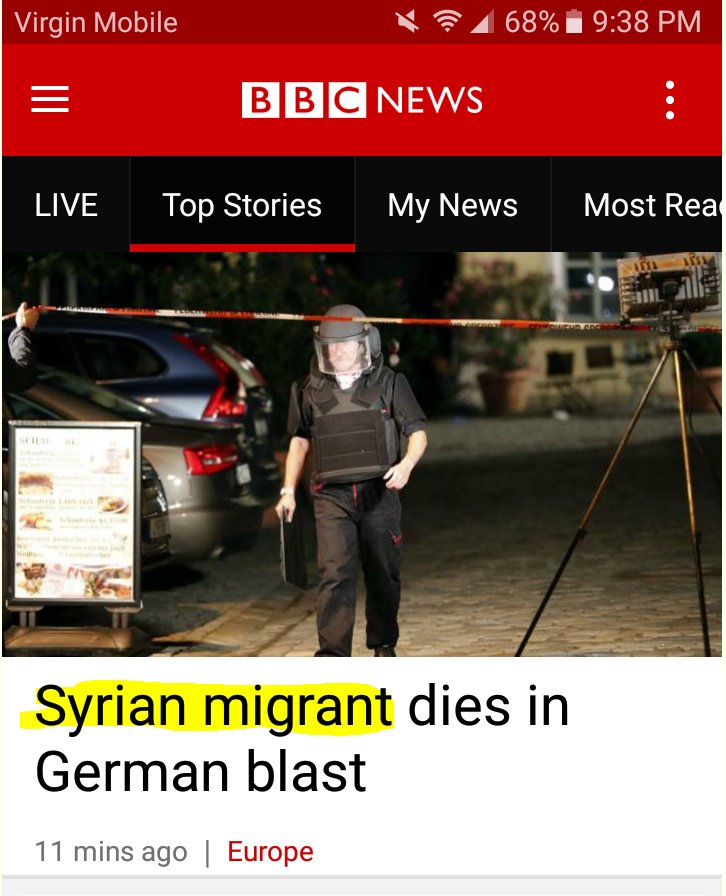Image resolution: width=726 pixels, height=896 pixels.
Task: Switch to the My News tab
Action: (453, 205)
